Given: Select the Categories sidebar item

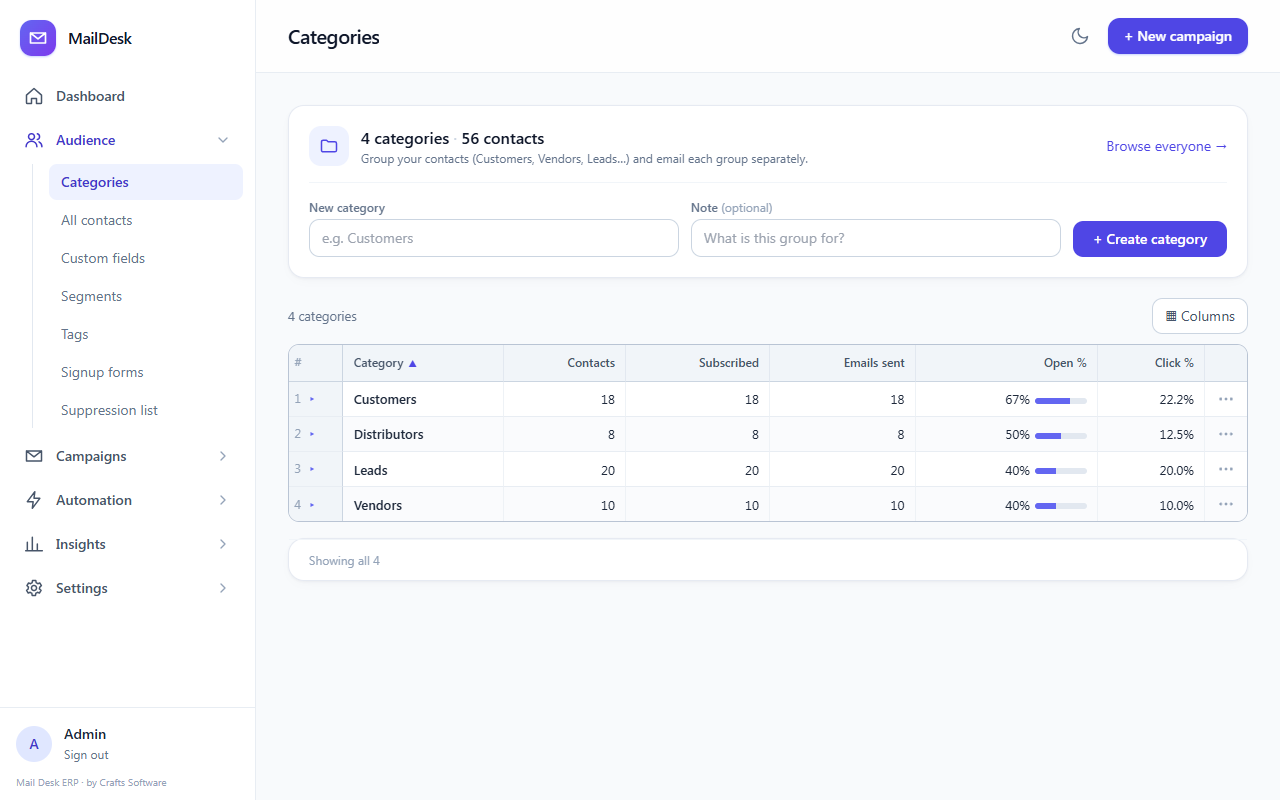Looking at the screenshot, I should tap(146, 182).
